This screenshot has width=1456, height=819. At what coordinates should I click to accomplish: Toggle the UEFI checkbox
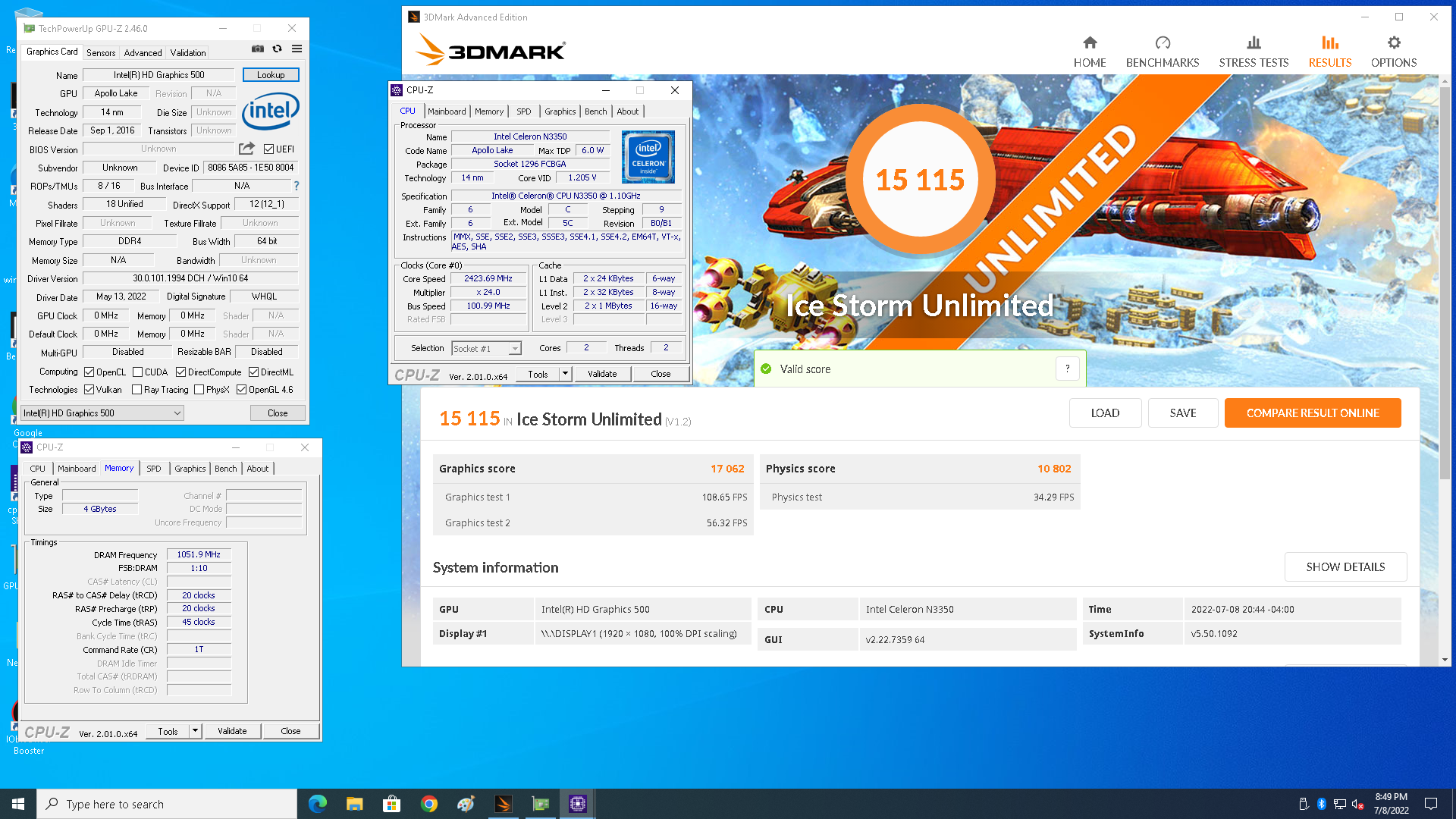click(268, 149)
